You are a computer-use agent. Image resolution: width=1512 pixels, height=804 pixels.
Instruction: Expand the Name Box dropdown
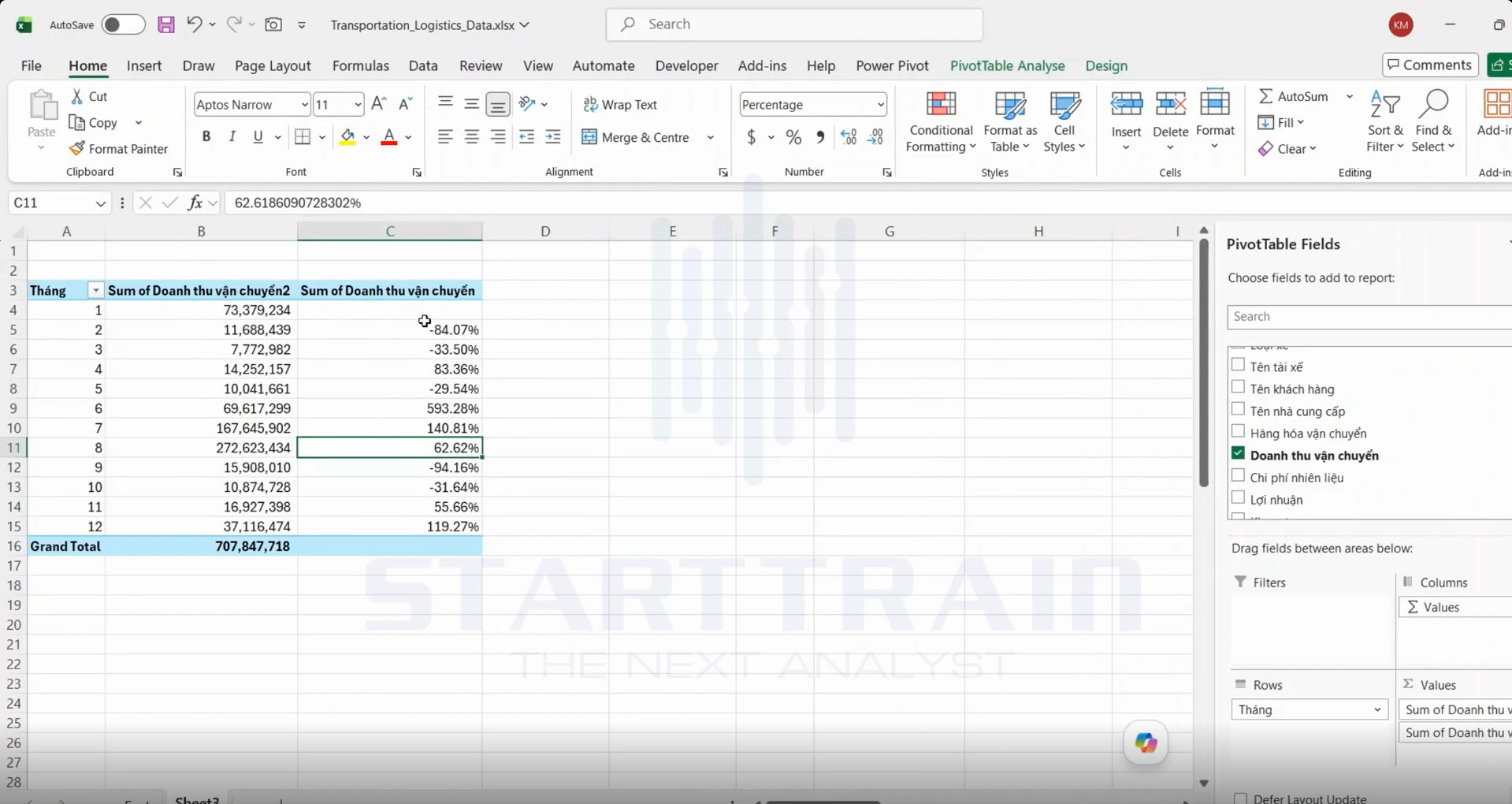pyautogui.click(x=100, y=203)
